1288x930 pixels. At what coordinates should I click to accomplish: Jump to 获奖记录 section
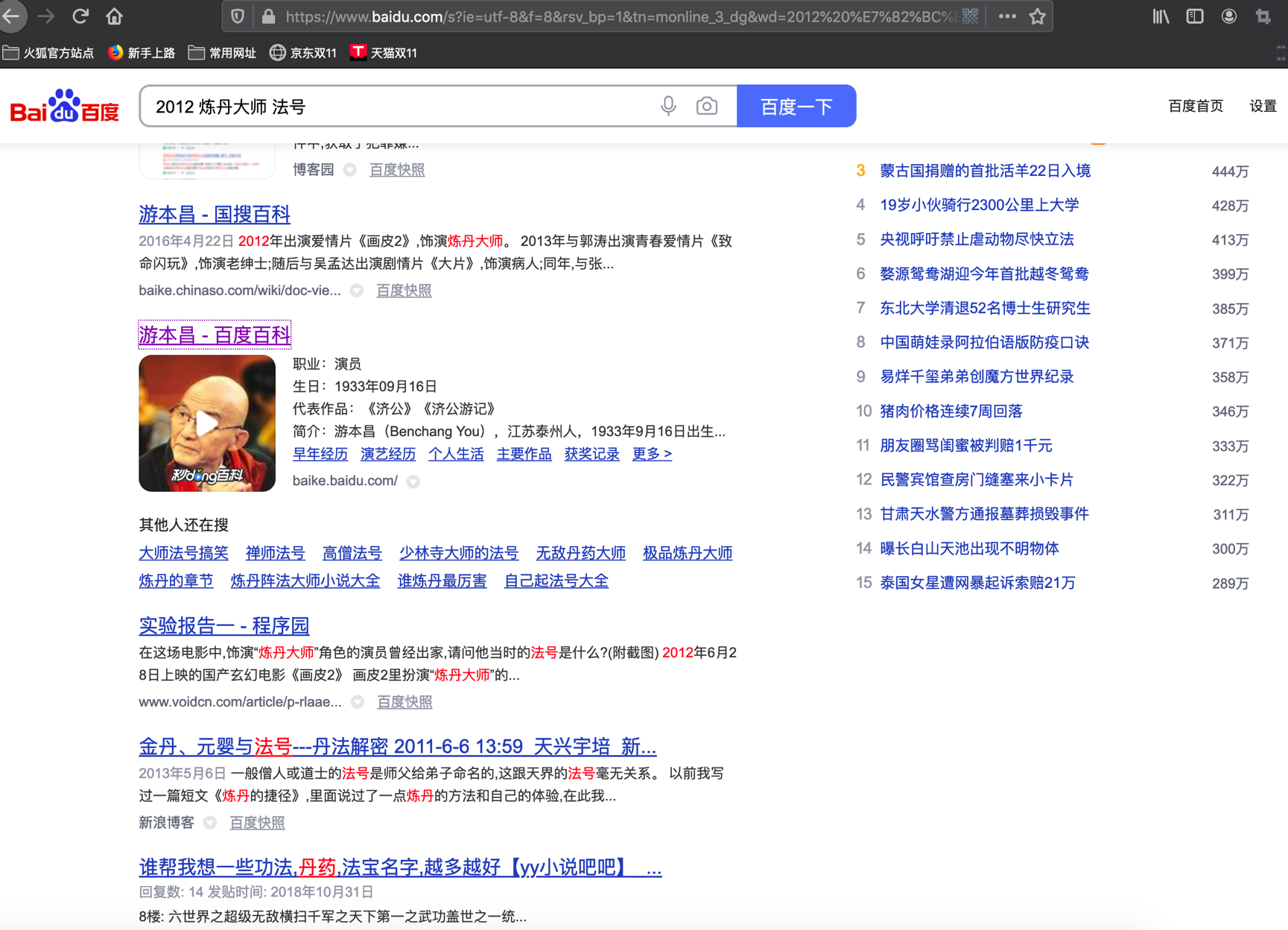pos(592,454)
